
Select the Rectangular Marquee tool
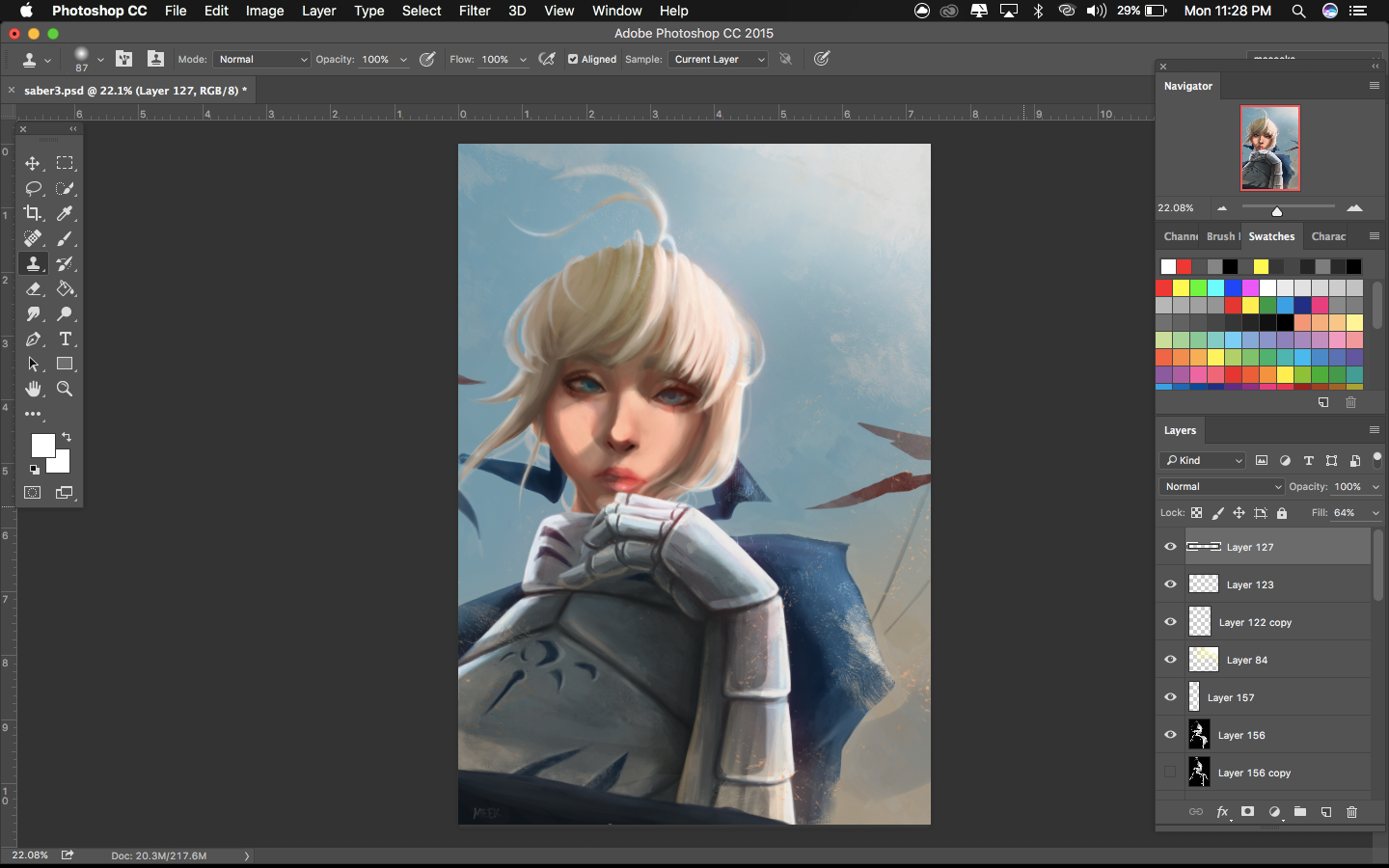pos(65,163)
